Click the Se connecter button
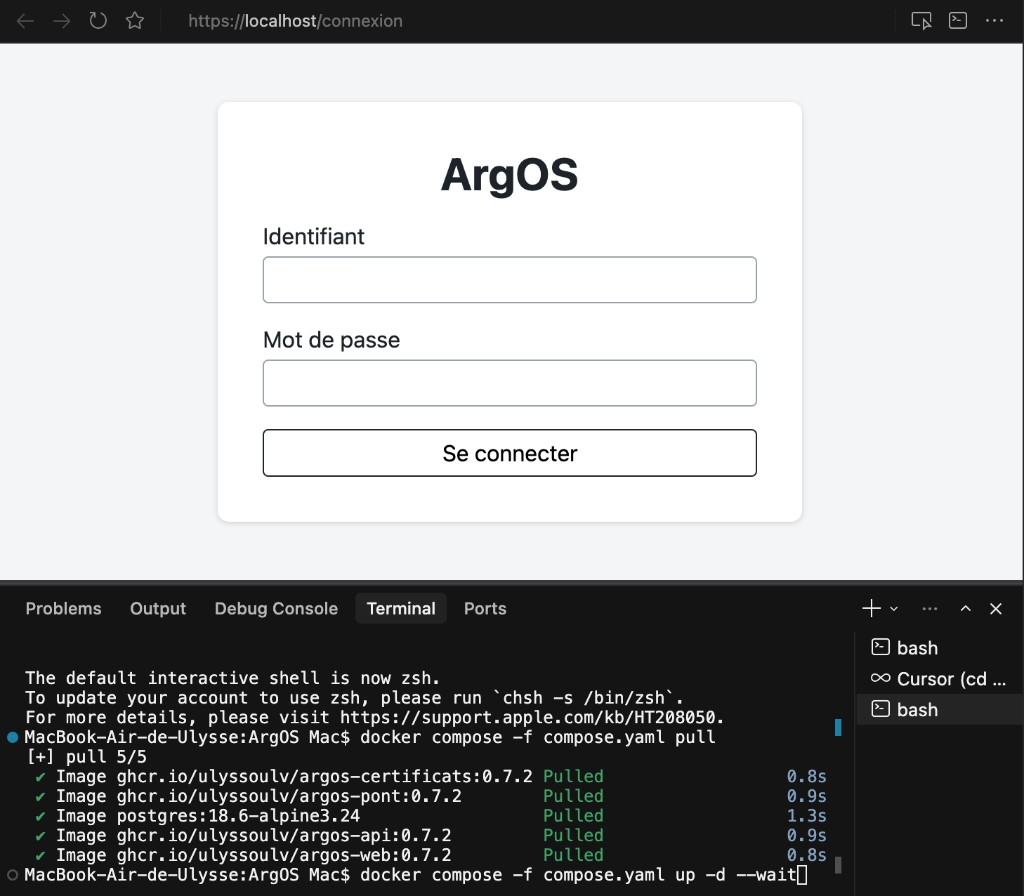Screen dimensions: 1024x896 (x=509, y=453)
